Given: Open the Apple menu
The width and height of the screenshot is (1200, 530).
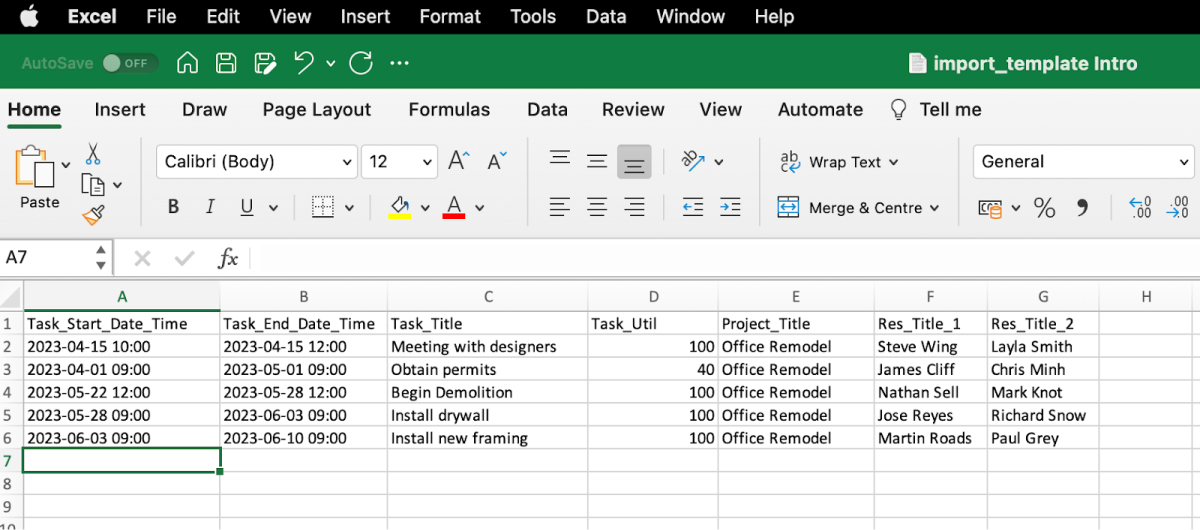Looking at the screenshot, I should 28,16.
